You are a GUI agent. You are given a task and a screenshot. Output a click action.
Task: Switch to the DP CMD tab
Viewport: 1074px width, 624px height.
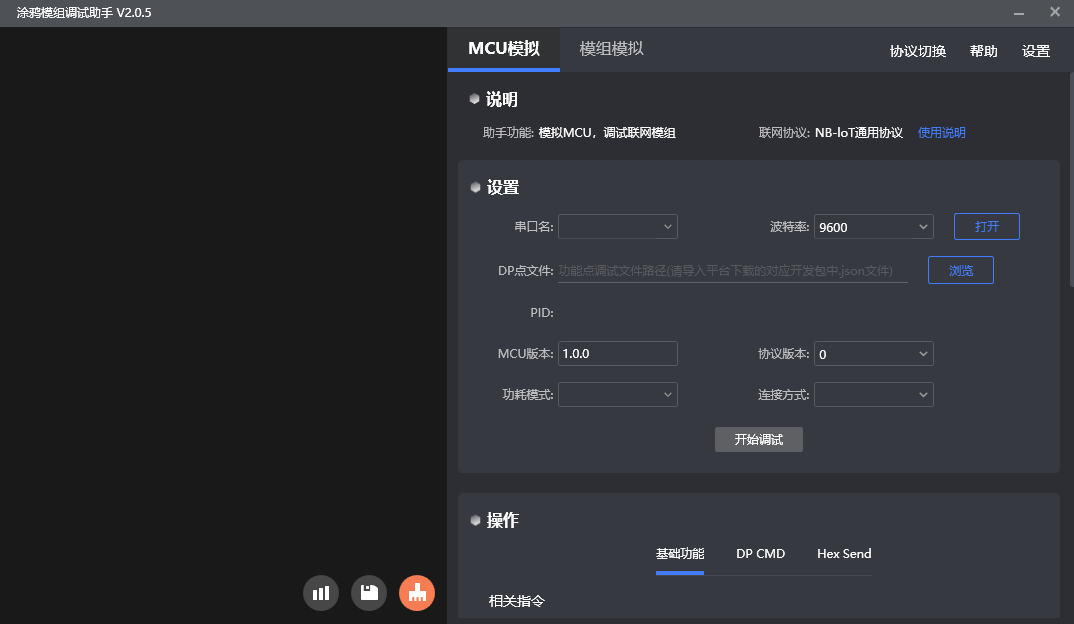click(x=761, y=553)
